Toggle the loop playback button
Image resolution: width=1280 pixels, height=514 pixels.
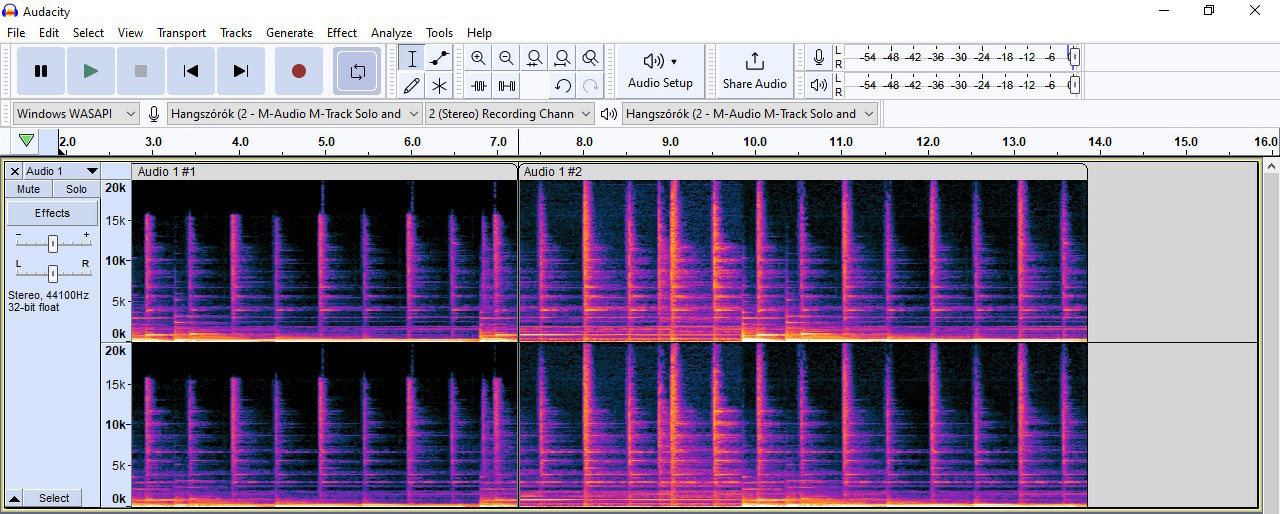coord(357,71)
